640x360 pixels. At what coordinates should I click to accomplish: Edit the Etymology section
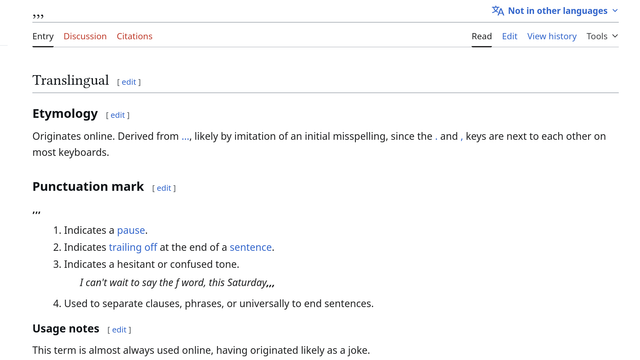tap(118, 115)
